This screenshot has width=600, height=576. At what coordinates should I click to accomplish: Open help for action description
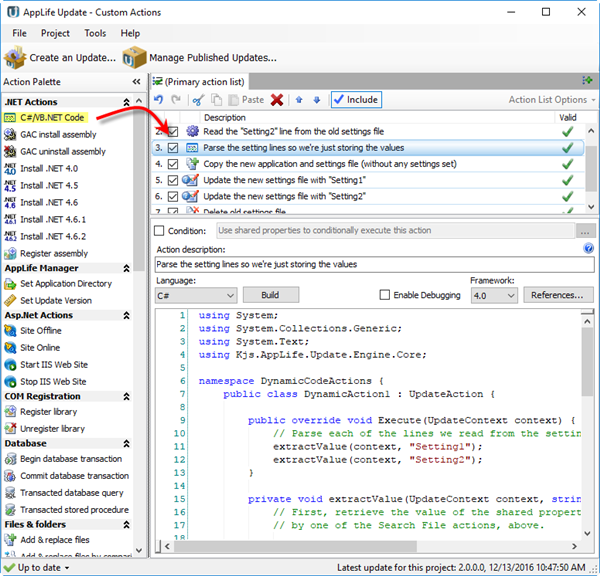pyautogui.click(x=588, y=248)
